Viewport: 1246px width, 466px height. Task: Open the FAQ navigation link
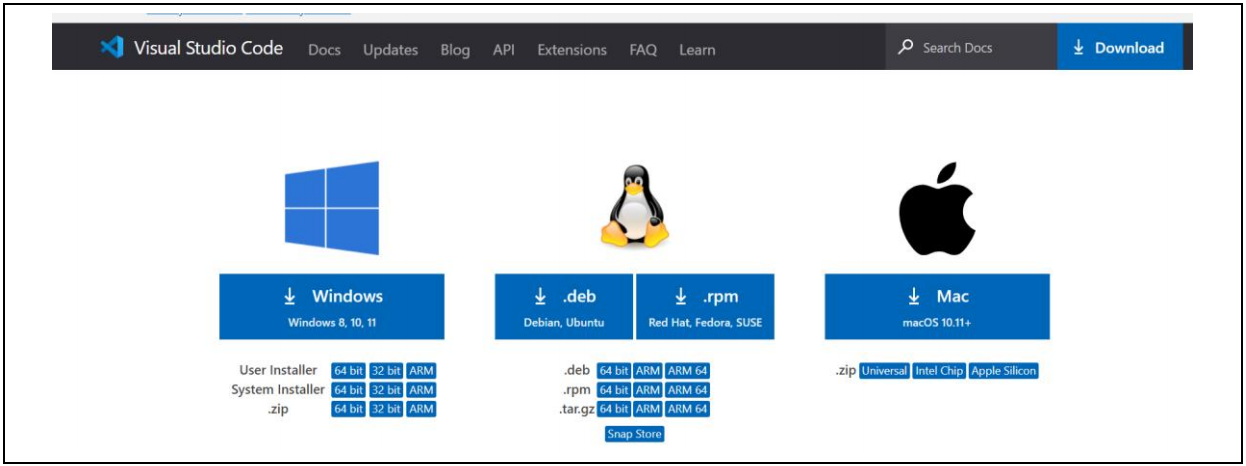[x=643, y=49]
